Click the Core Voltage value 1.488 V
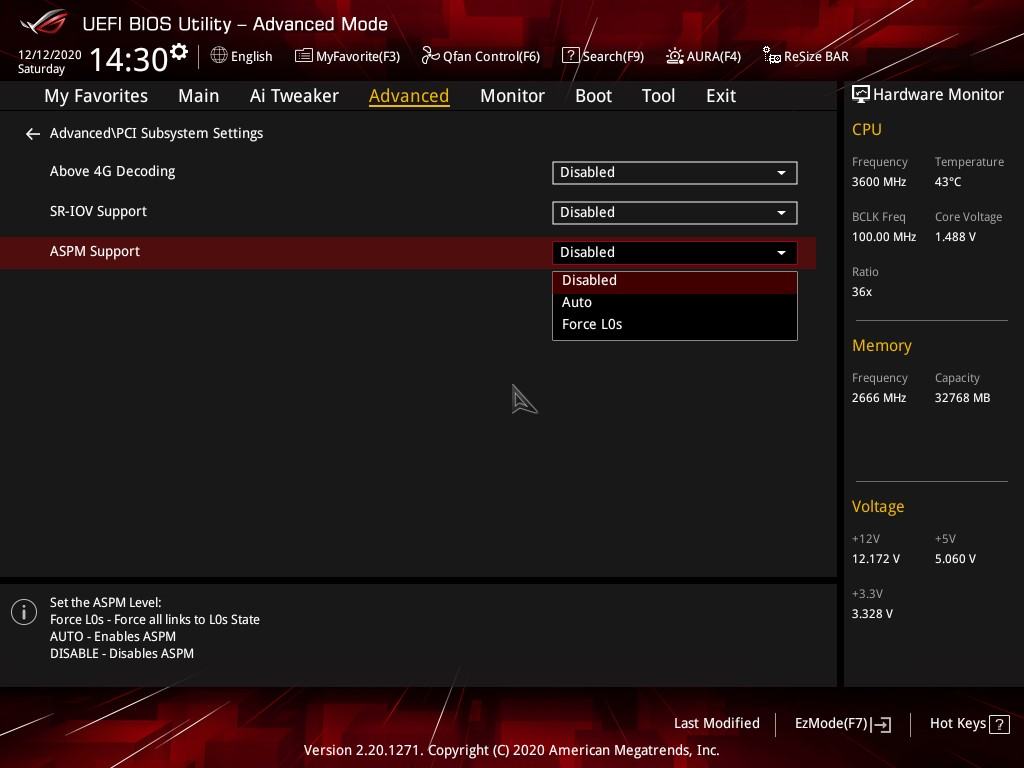The image size is (1024, 768). pos(955,237)
